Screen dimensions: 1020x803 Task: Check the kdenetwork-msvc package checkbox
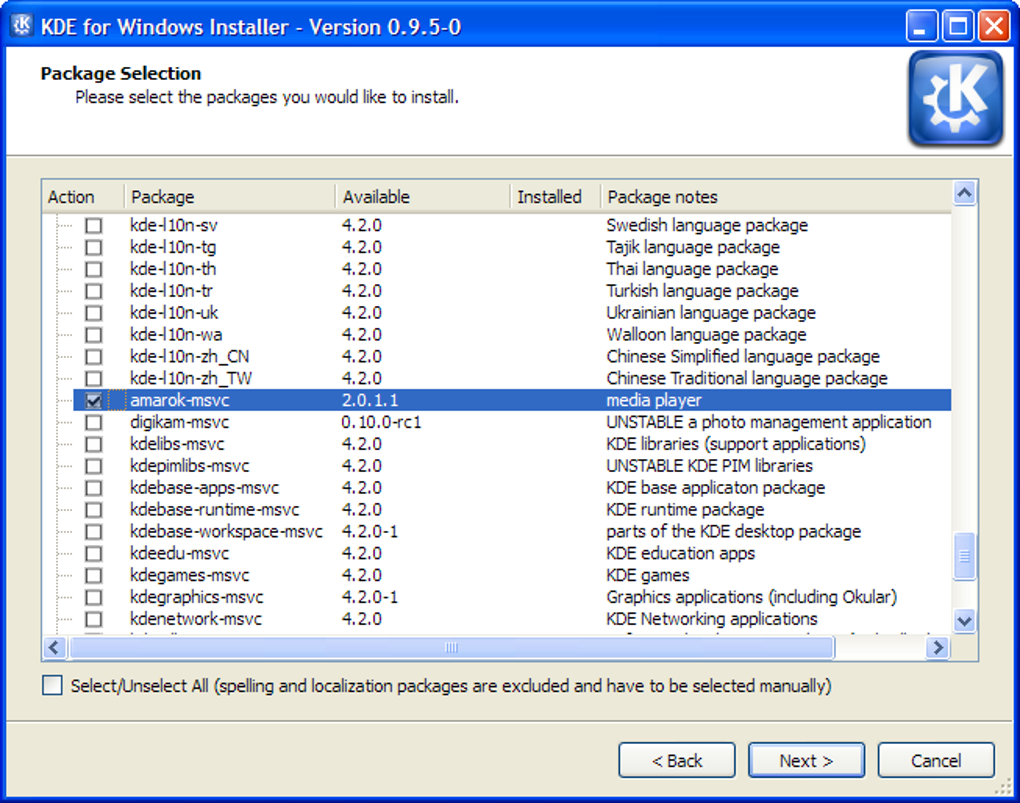[x=94, y=619]
